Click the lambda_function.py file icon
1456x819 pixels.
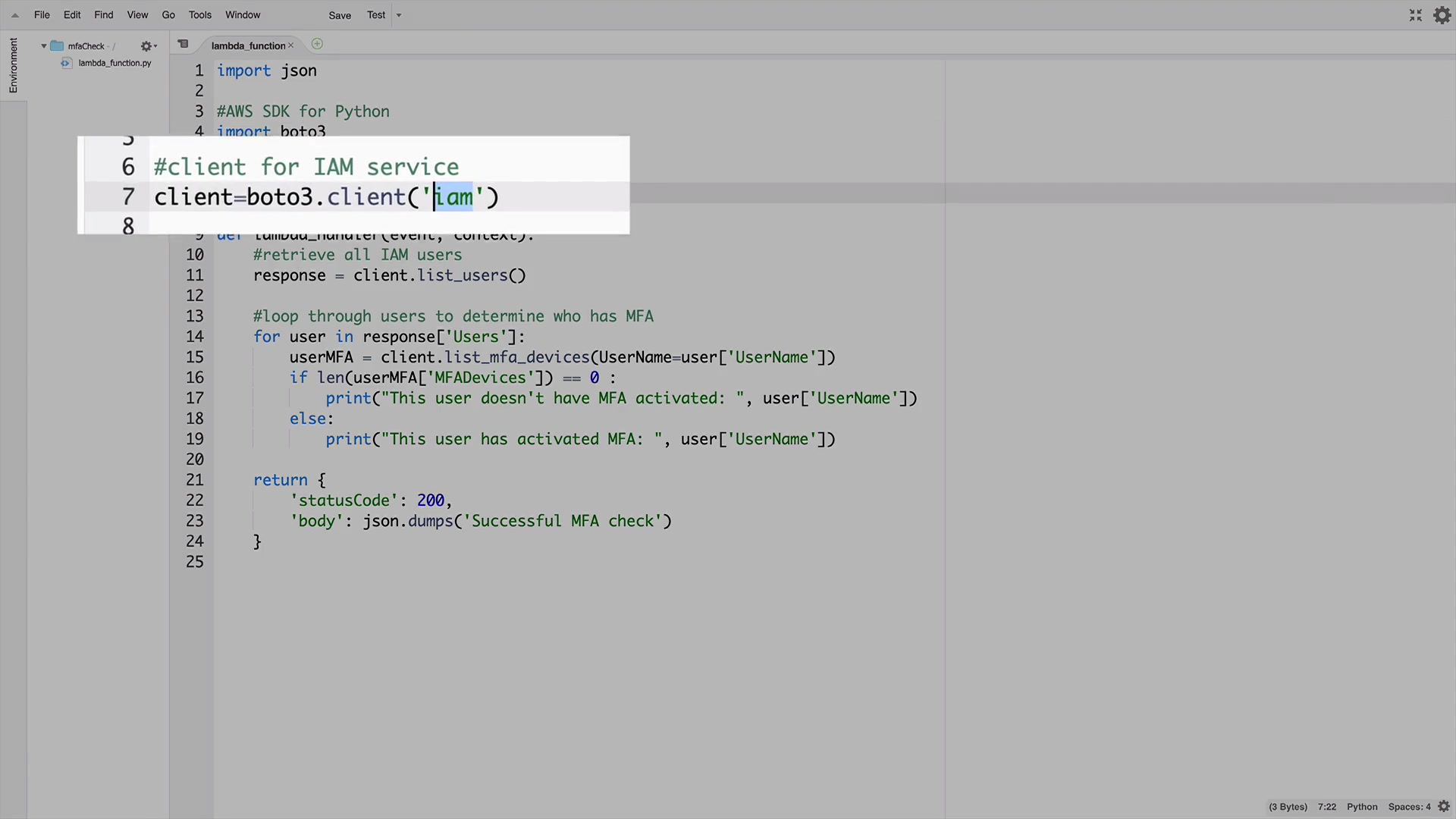66,63
